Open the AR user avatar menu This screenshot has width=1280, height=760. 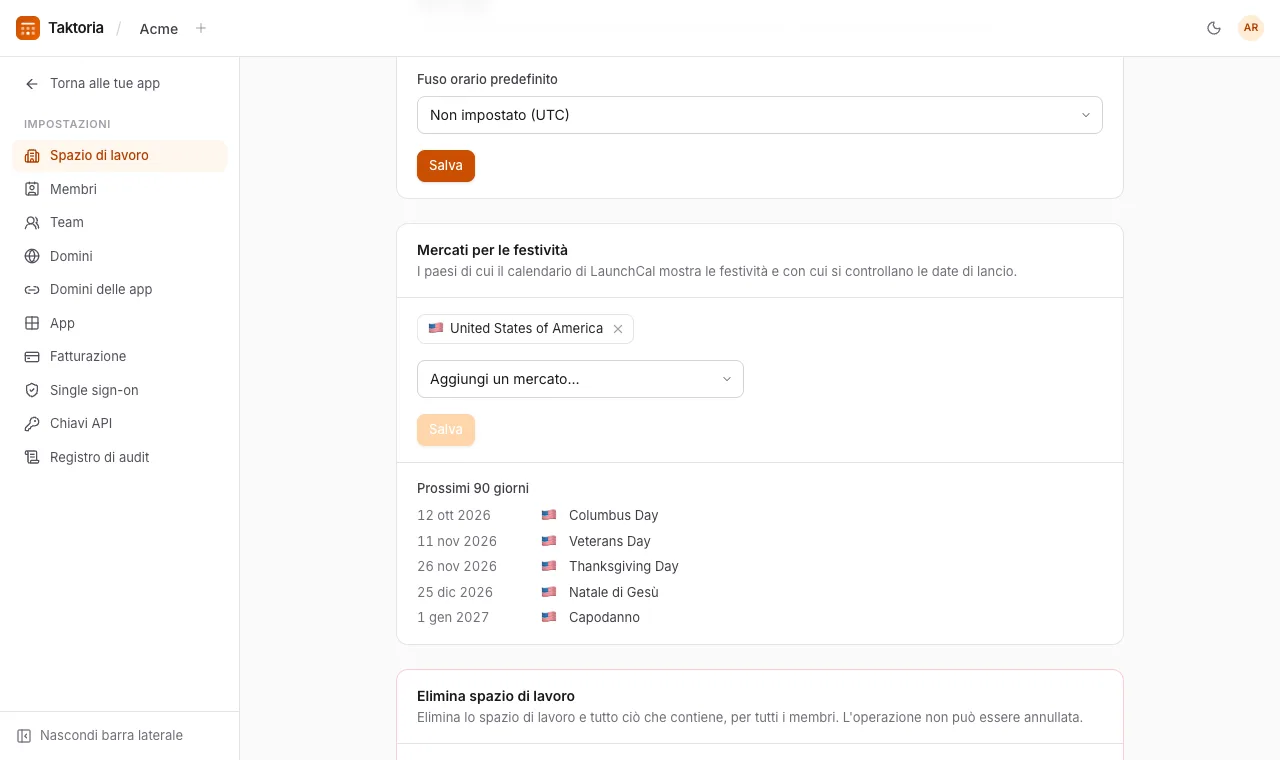coord(1251,28)
